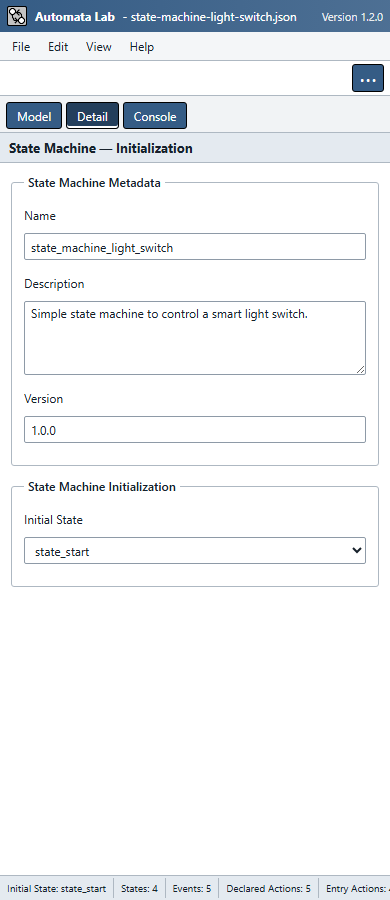Image resolution: width=390 pixels, height=900 pixels.
Task: Click the 'State Machine Initialization' group label
Action: 102,487
